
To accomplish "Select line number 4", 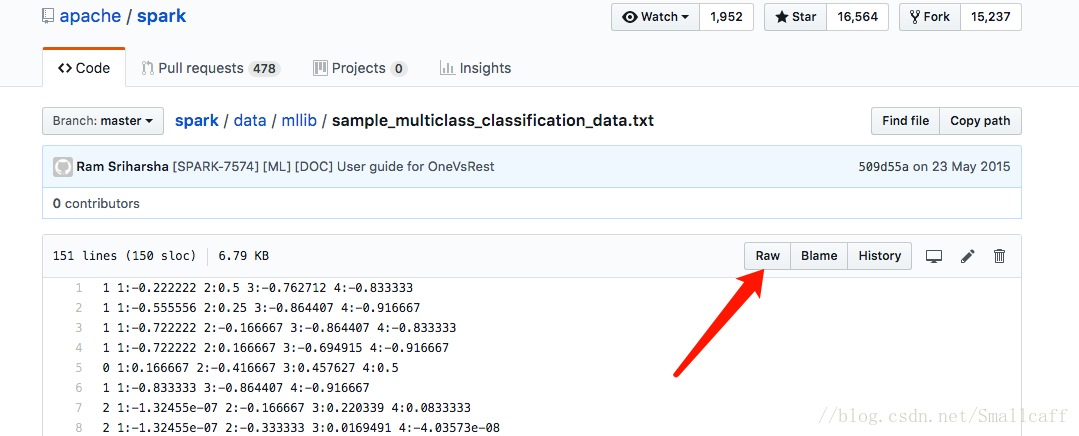I will coord(79,348).
